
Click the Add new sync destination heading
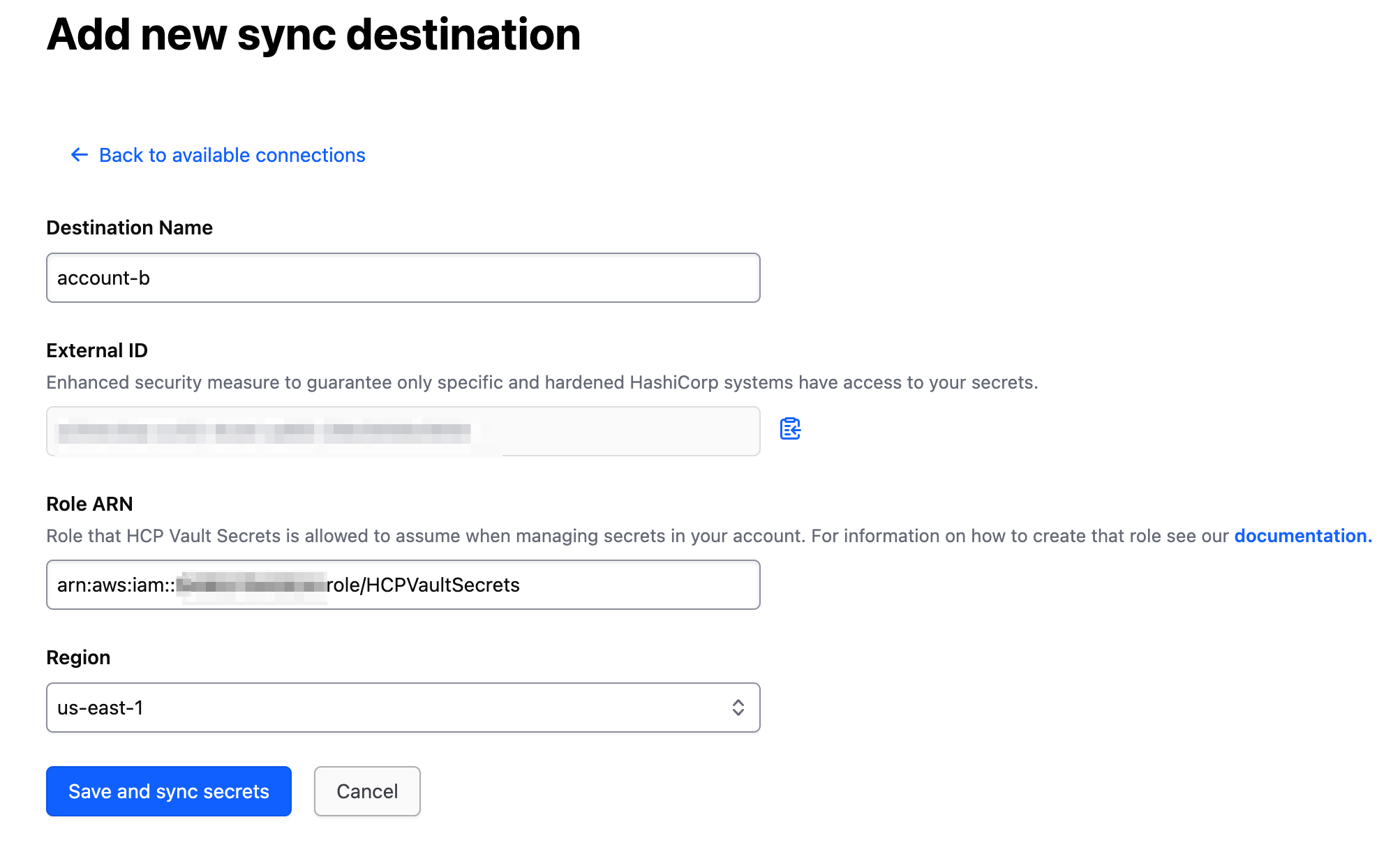[x=313, y=34]
